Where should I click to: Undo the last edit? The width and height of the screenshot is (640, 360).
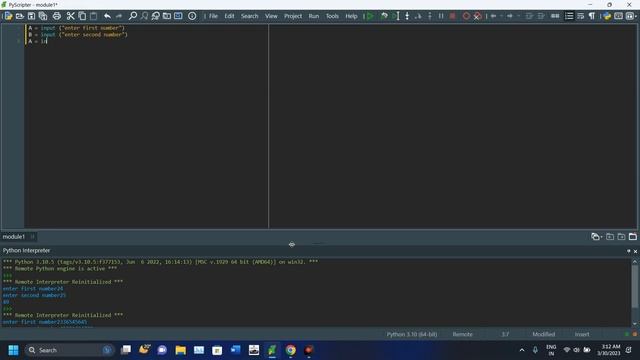[x=107, y=16]
